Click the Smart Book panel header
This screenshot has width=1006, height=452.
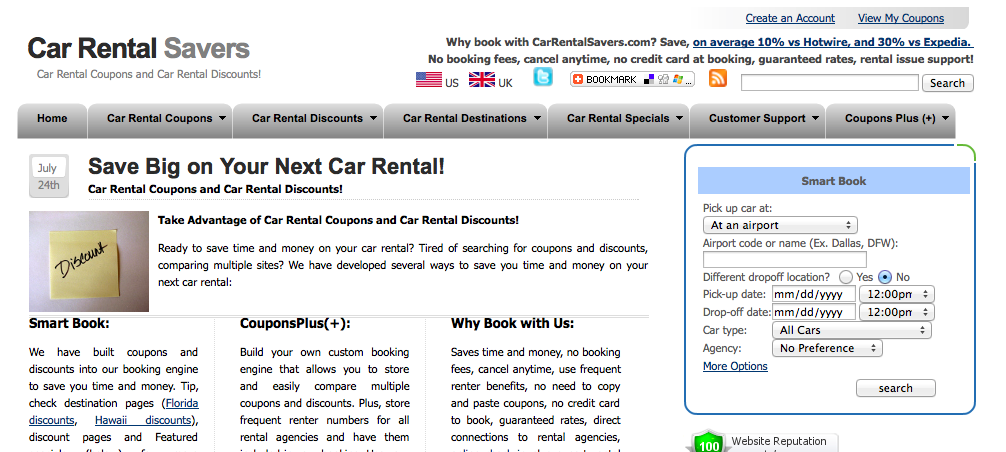[833, 181]
